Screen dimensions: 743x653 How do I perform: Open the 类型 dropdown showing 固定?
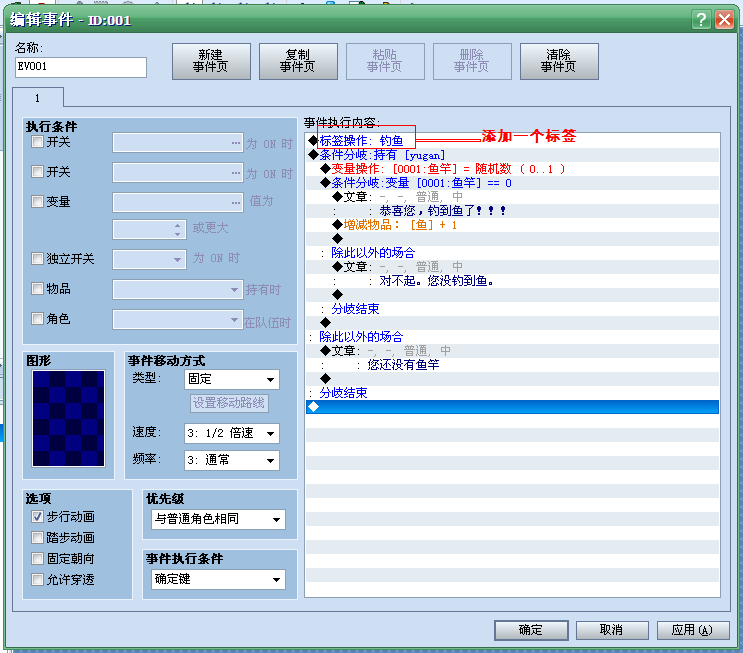232,379
